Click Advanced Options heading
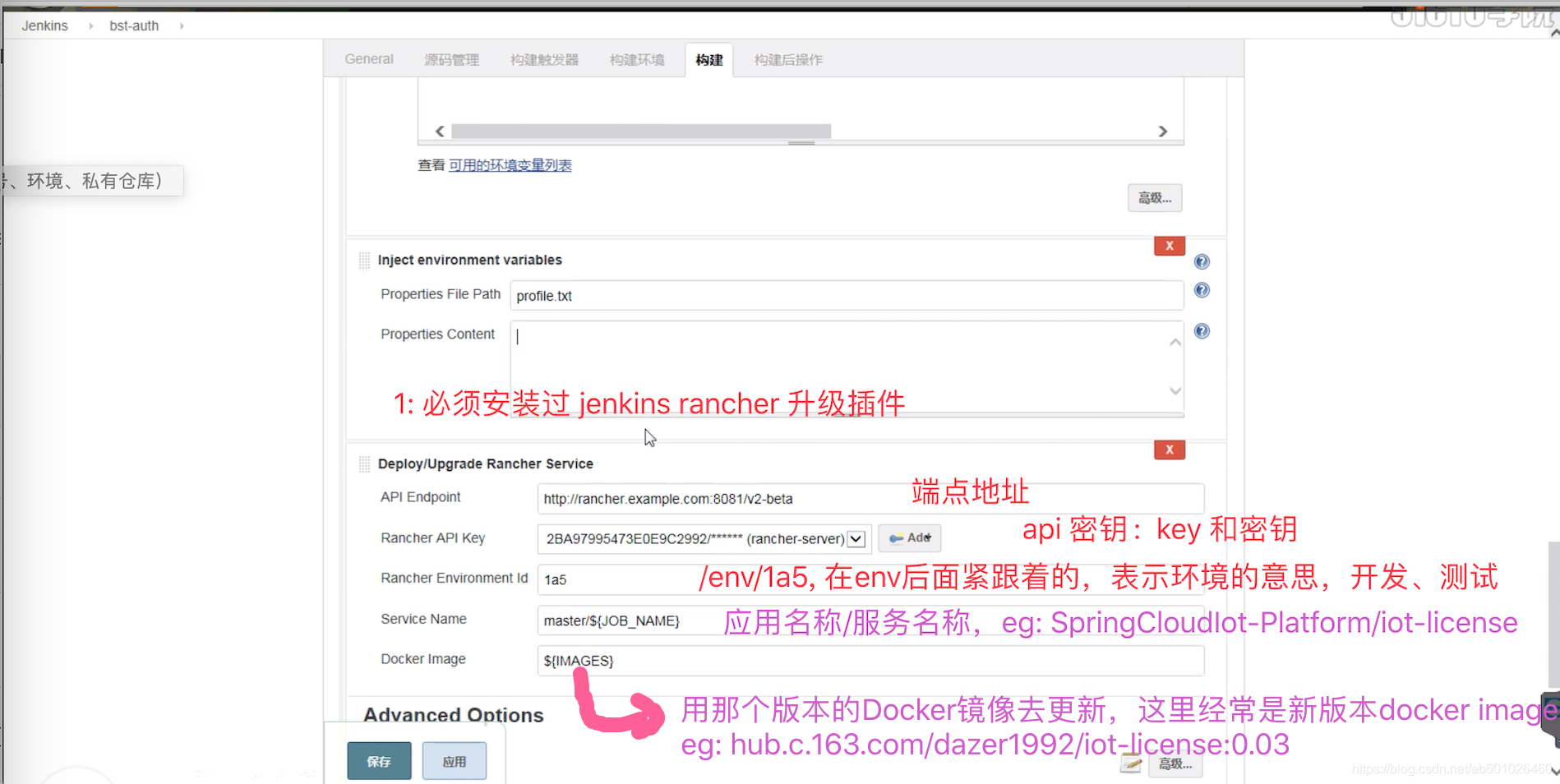 tap(454, 715)
